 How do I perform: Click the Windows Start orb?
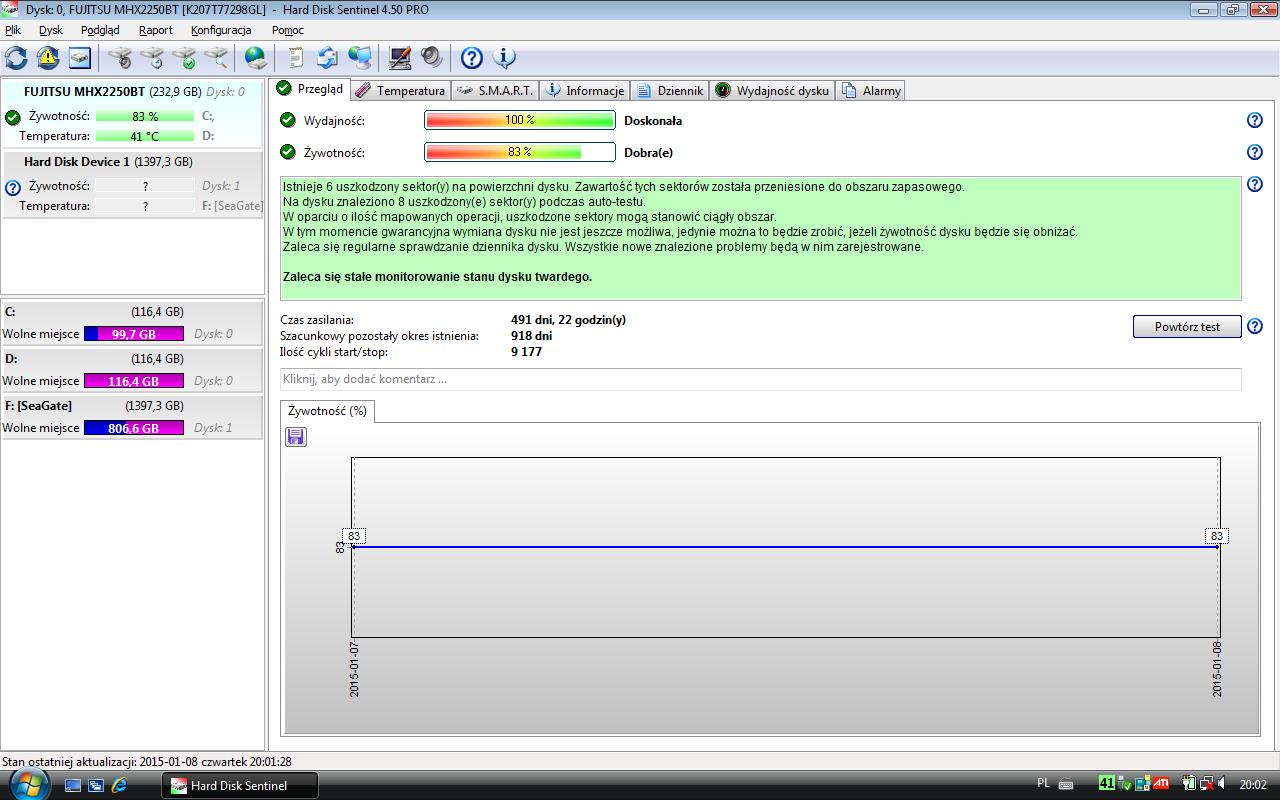[x=30, y=784]
